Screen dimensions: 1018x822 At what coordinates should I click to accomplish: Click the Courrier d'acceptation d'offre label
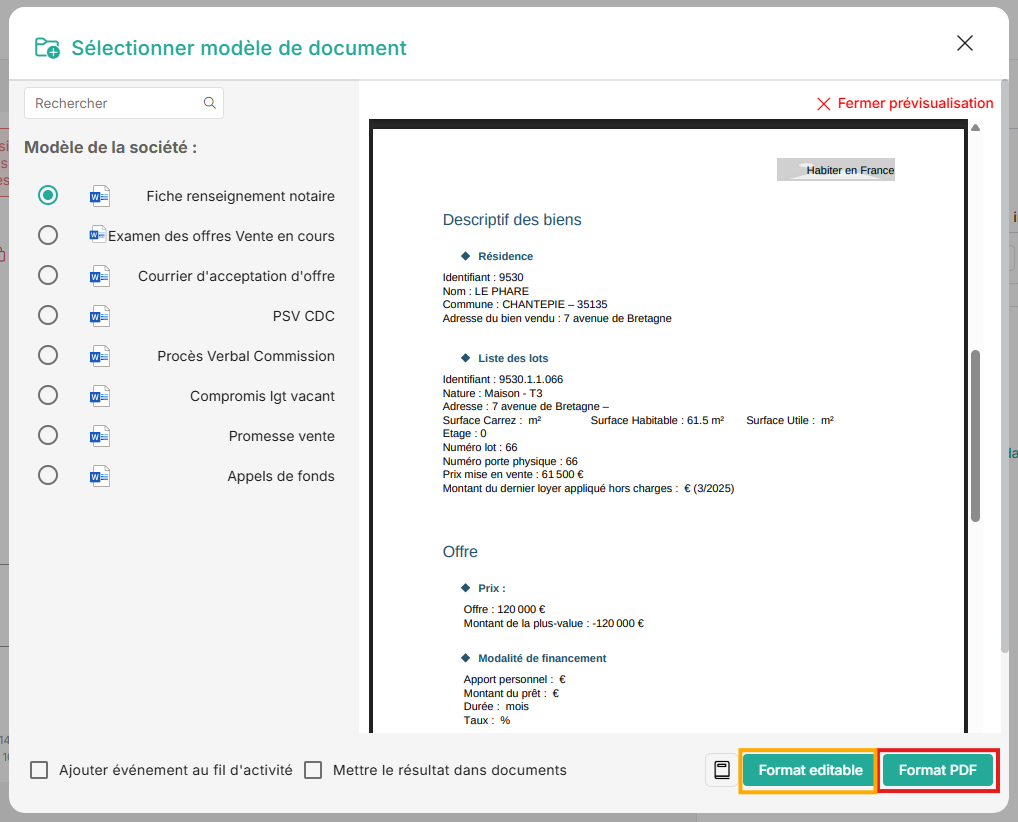pyautogui.click(x=236, y=276)
